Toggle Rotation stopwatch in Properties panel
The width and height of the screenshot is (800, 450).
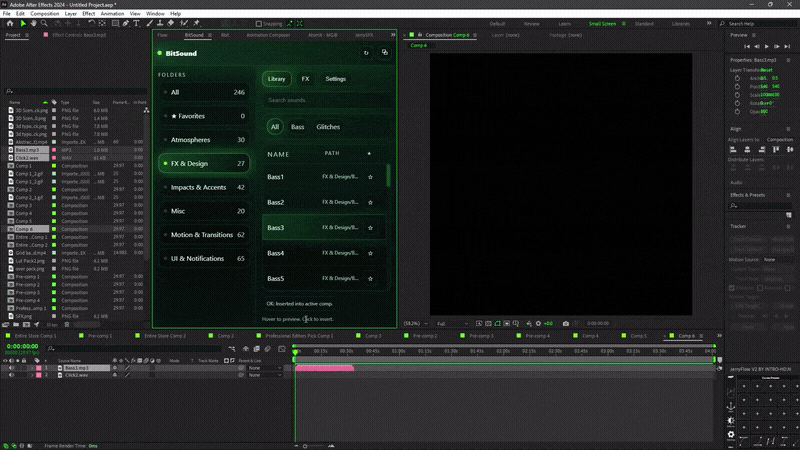(737, 103)
